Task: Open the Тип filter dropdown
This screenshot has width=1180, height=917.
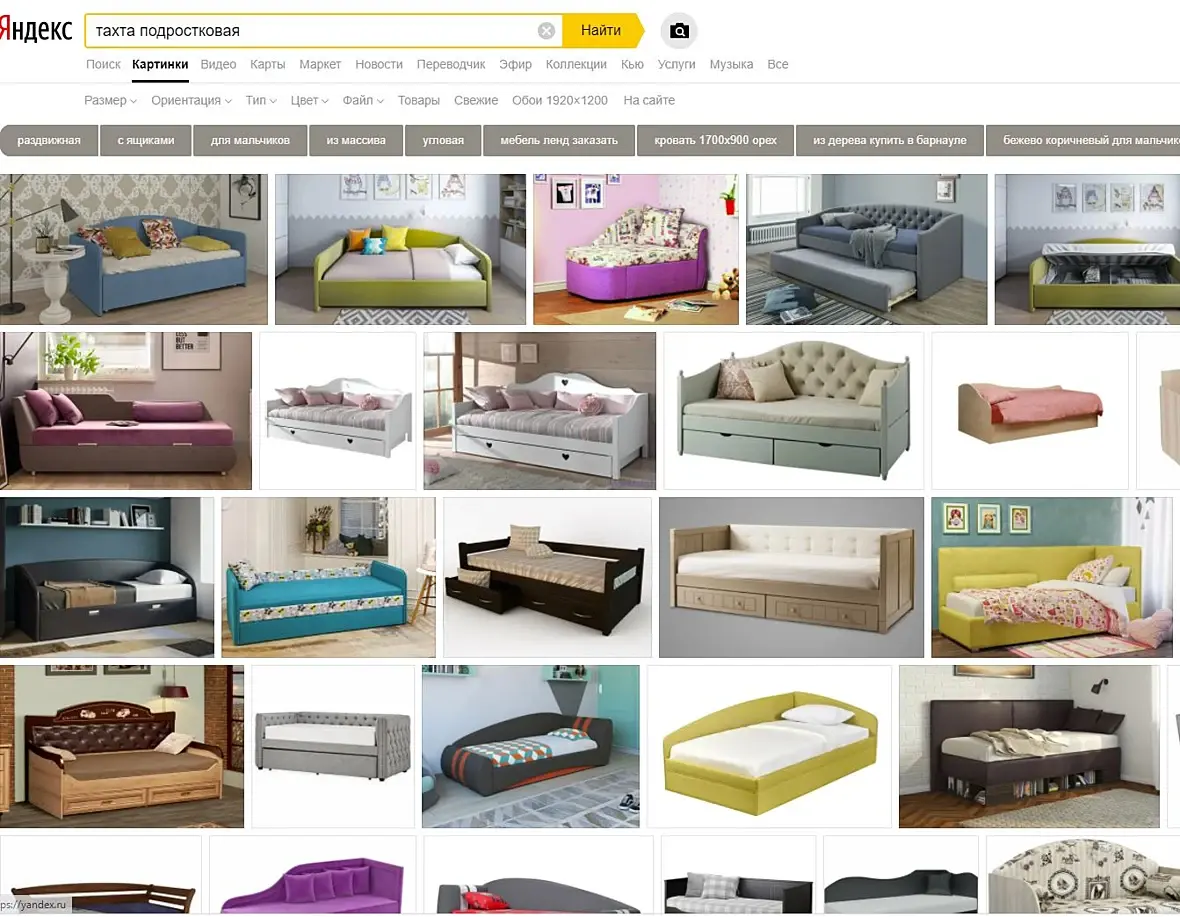Action: [x=260, y=100]
